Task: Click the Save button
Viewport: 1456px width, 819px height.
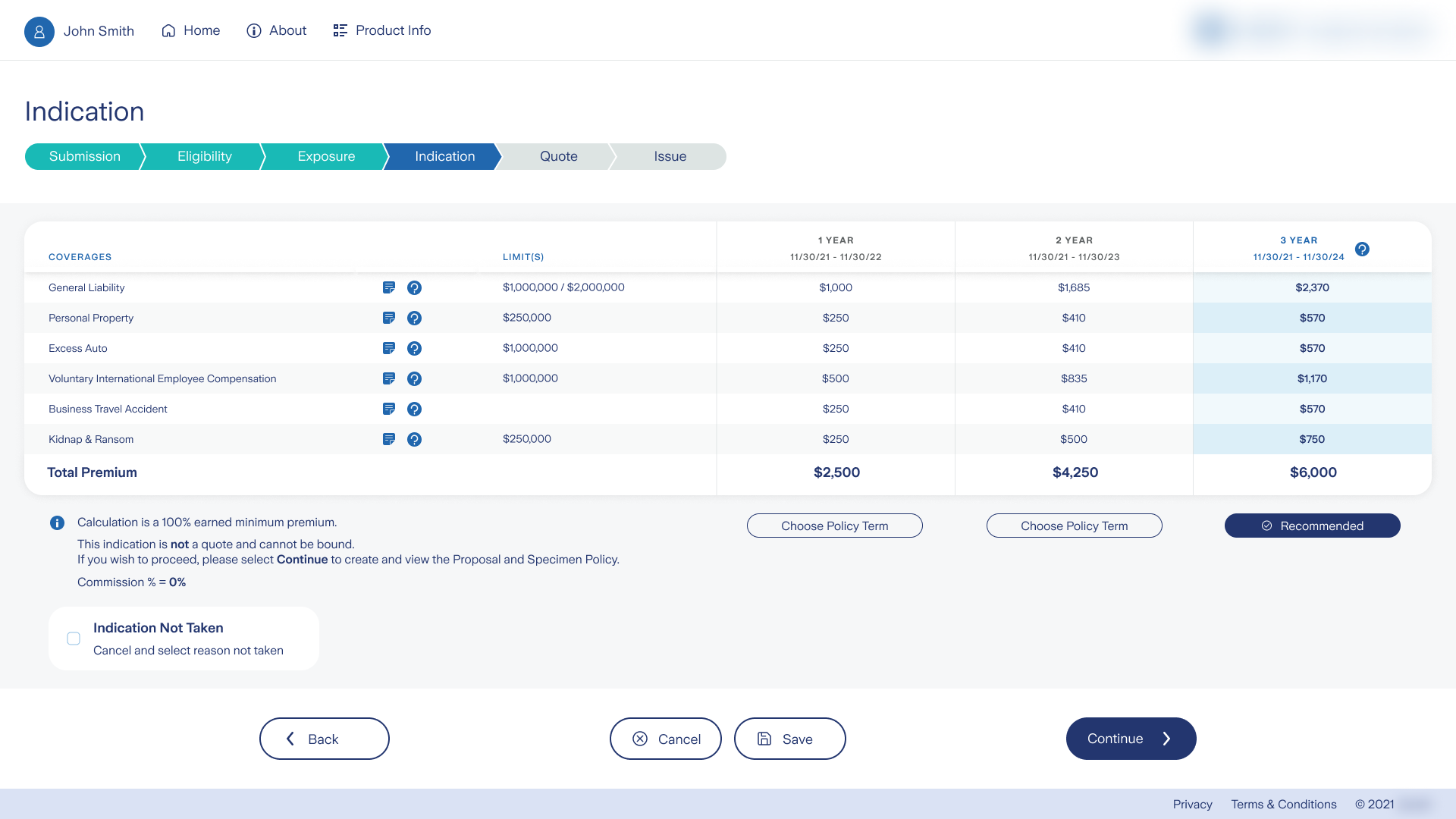Action: tap(789, 739)
